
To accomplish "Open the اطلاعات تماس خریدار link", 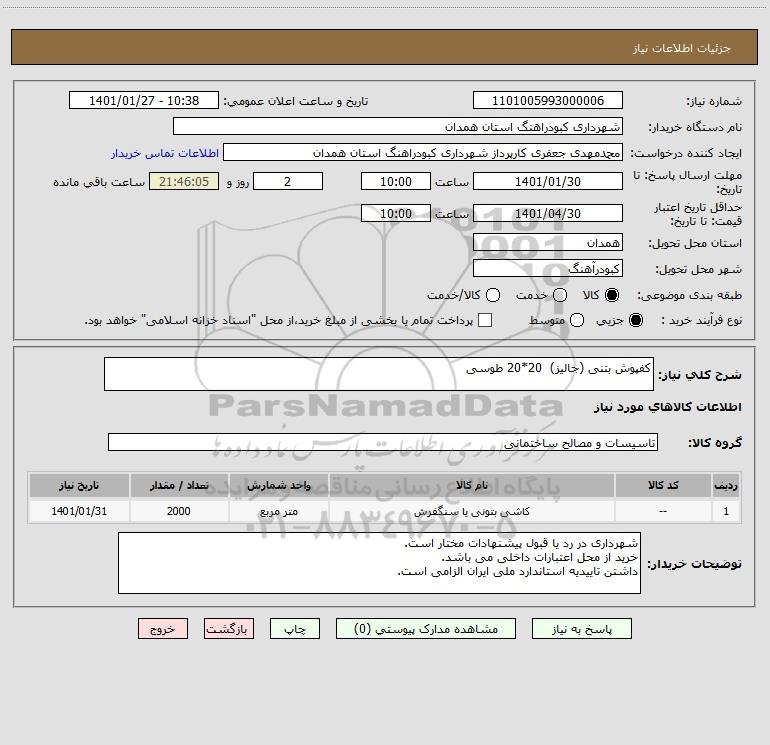I will click(165, 153).
